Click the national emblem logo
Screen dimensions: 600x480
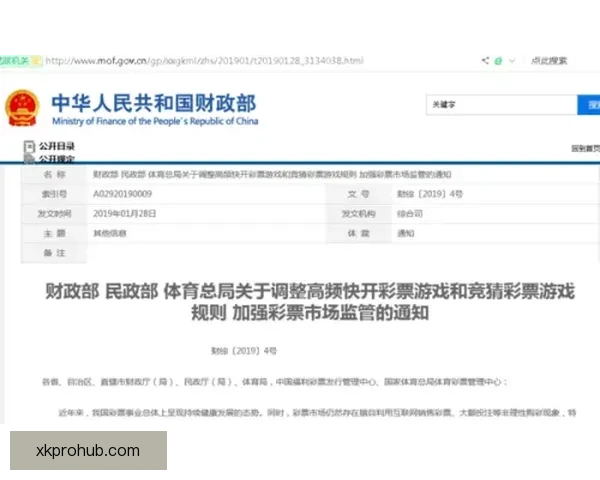tap(22, 108)
